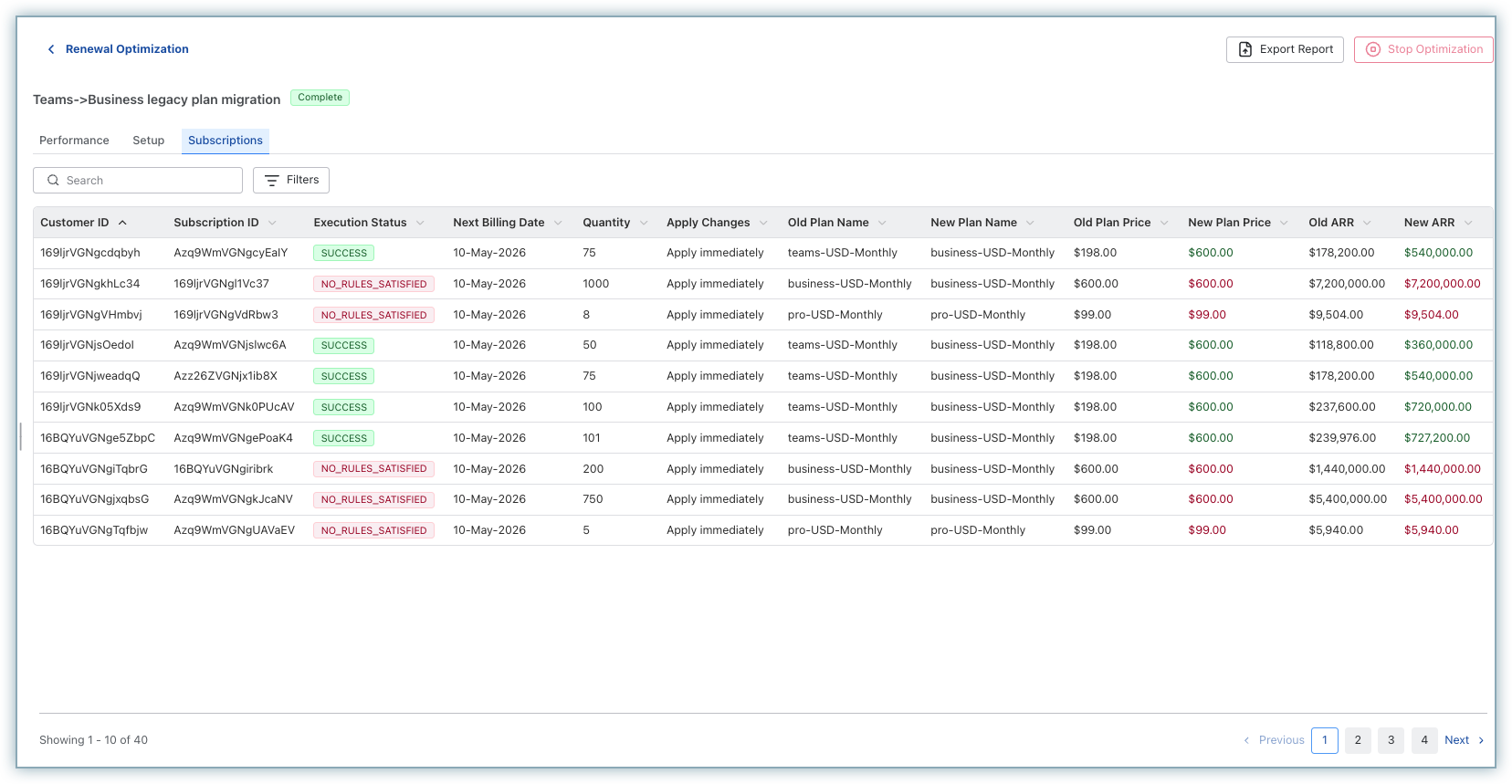Viewport: 1512px width, 784px height.
Task: Click customer ID 169ljrVGNgVHmbvj
Action: [91, 315]
